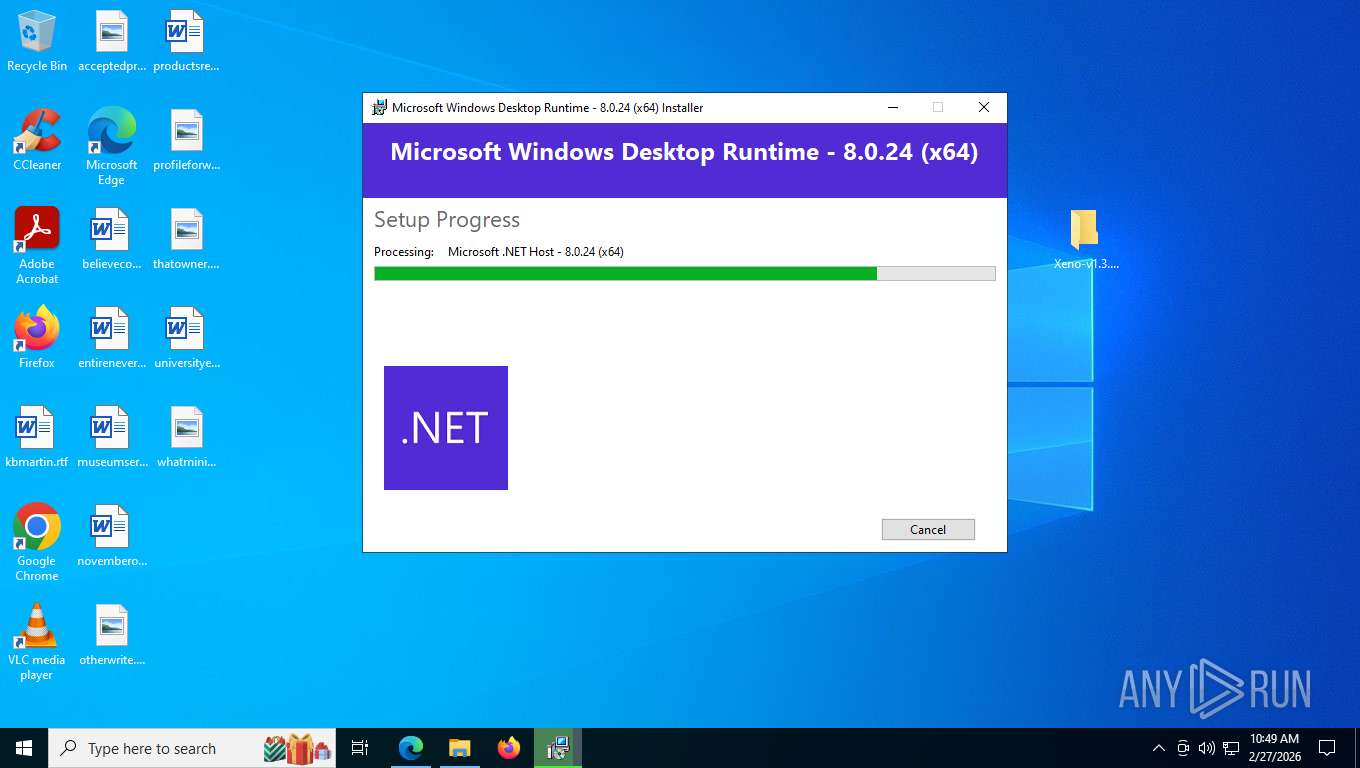This screenshot has height=768, width=1360.
Task: Click the taskbar search box
Action: (x=192, y=748)
